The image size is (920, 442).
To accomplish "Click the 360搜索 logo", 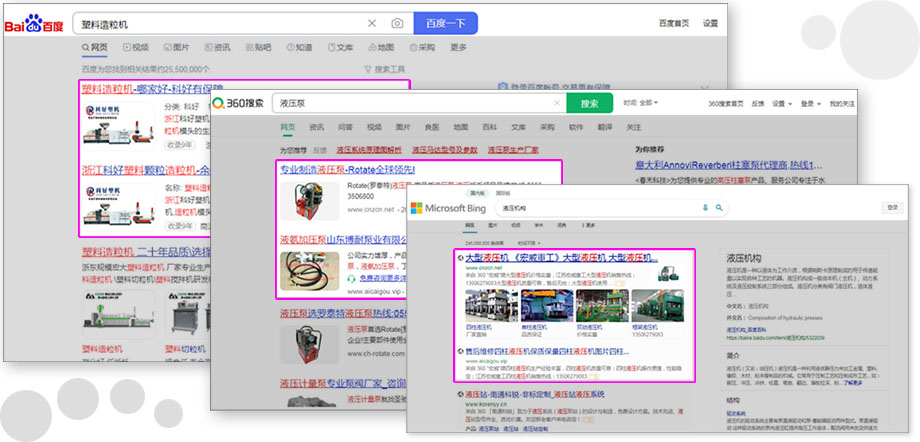I will [239, 103].
